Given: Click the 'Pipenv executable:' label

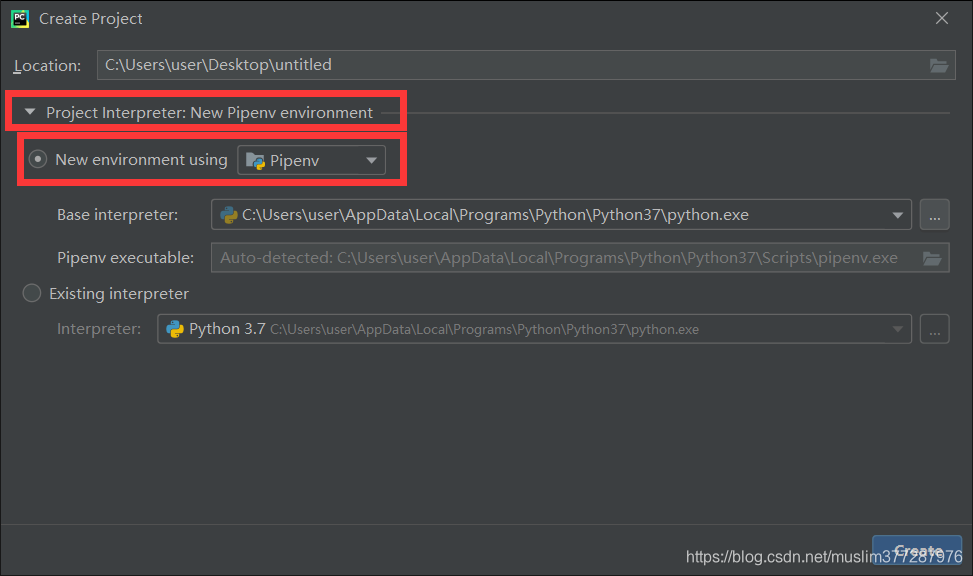Looking at the screenshot, I should (125, 258).
